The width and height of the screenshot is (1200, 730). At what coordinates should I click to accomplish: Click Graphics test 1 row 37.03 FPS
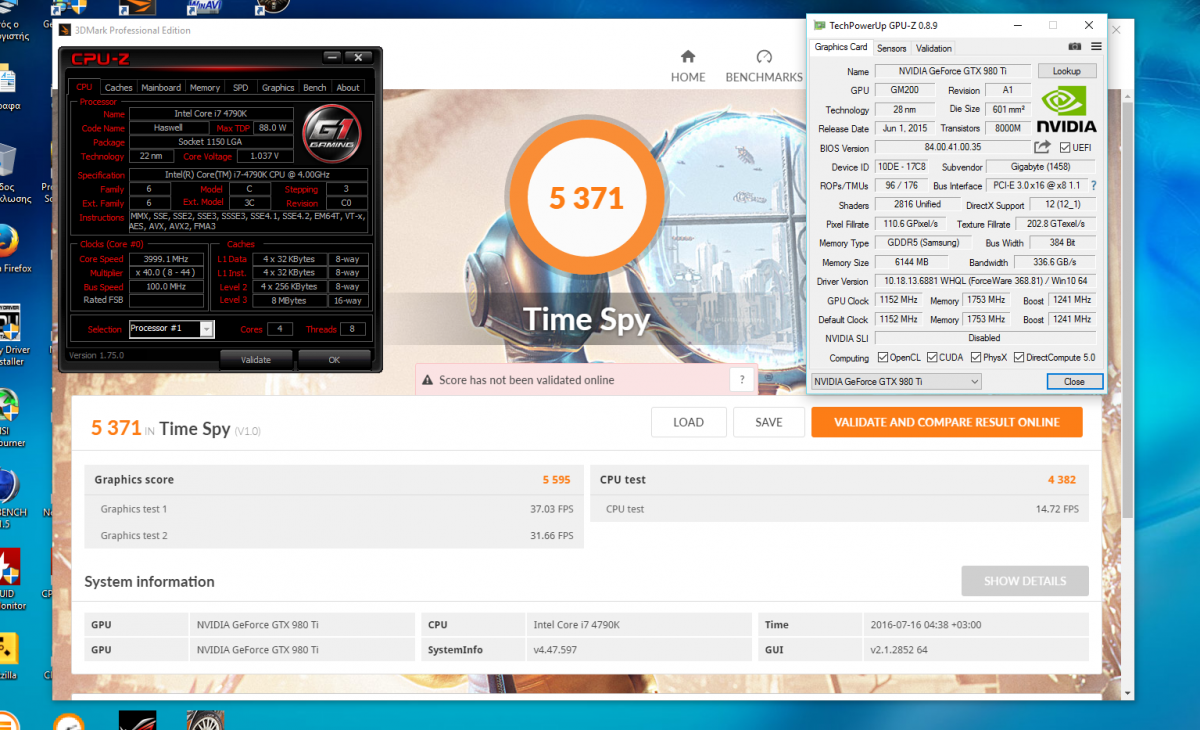click(335, 509)
